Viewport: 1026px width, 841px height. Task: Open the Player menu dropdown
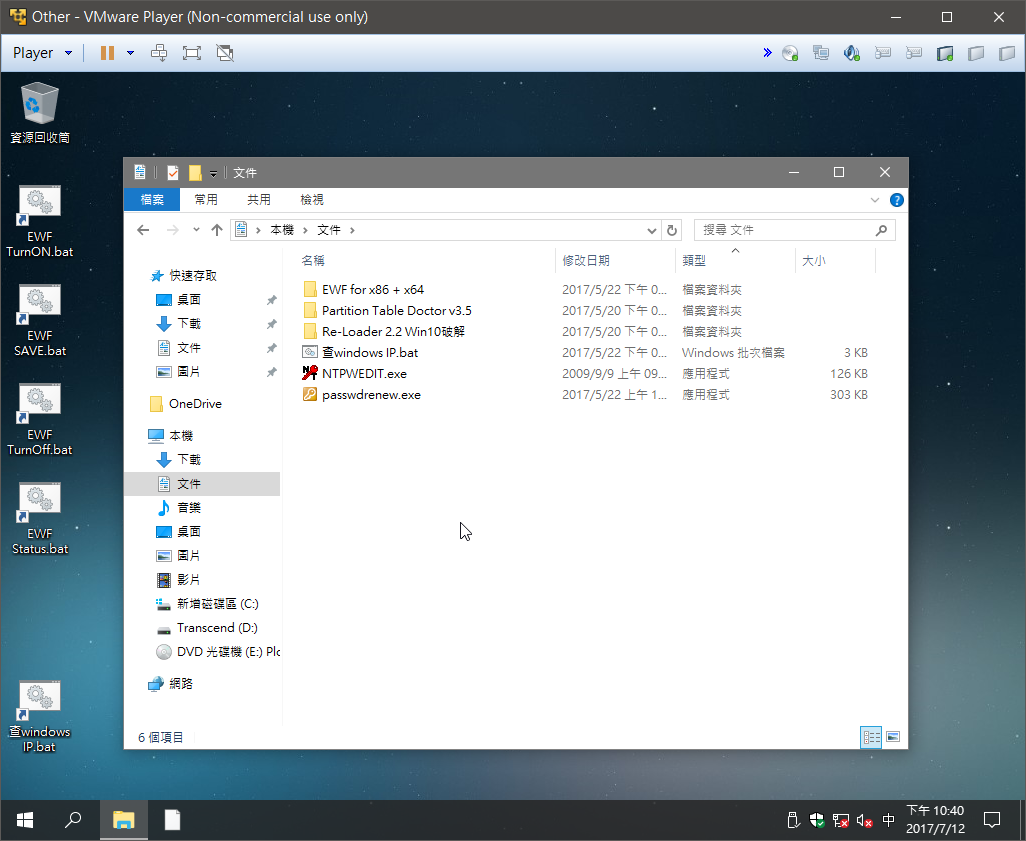(x=42, y=53)
